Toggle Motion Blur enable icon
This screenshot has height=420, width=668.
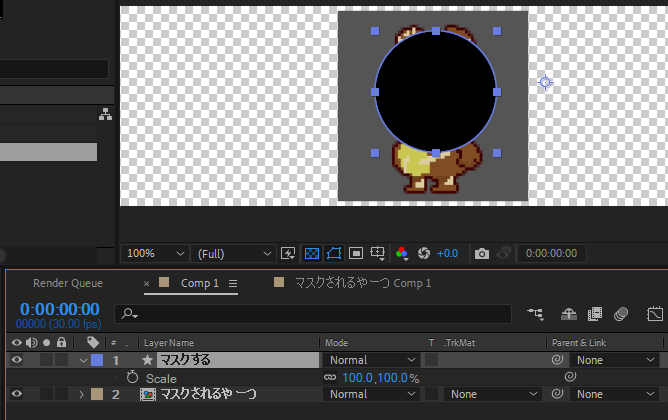[621, 314]
